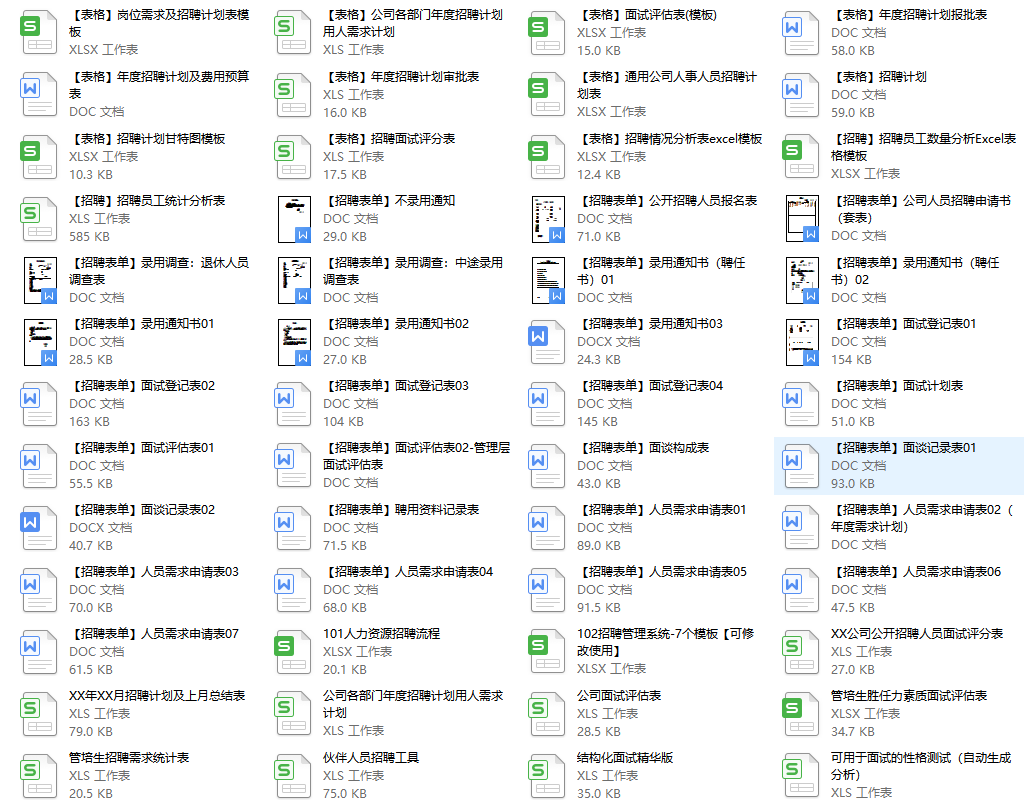Select the 录用通知书03 DOCX file icon
Viewport: 1029px width, 808px height.
point(547,341)
